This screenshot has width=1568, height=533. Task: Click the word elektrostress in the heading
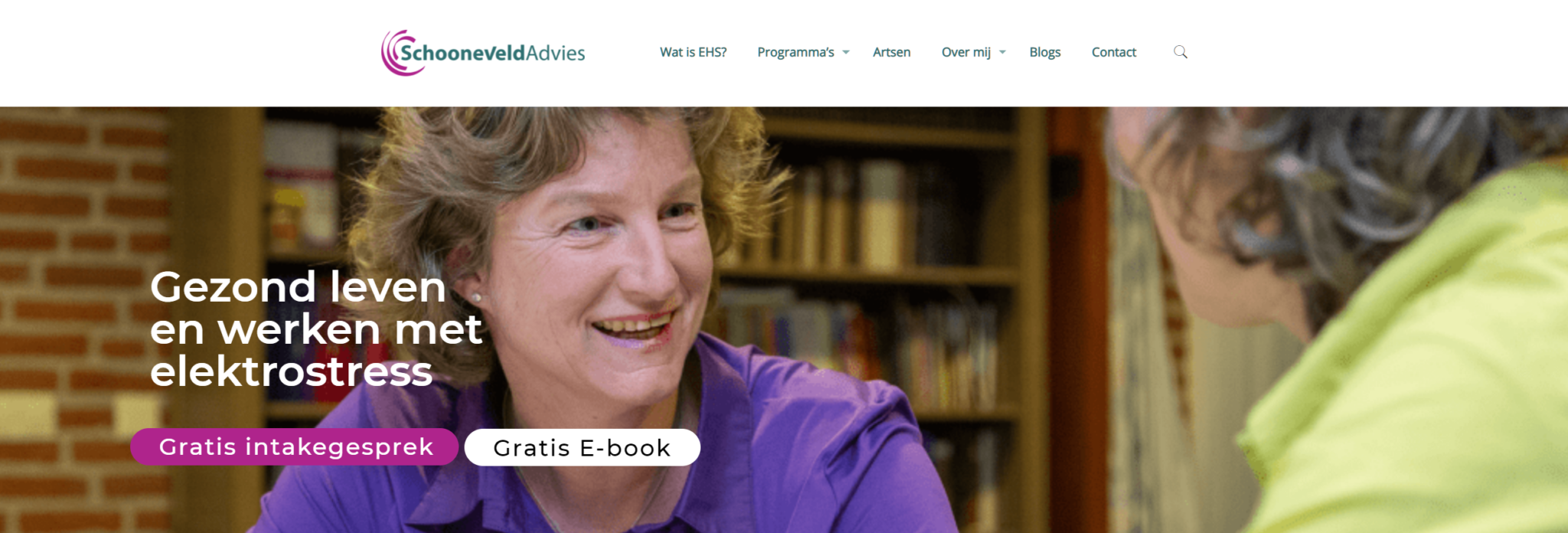pyautogui.click(x=292, y=371)
